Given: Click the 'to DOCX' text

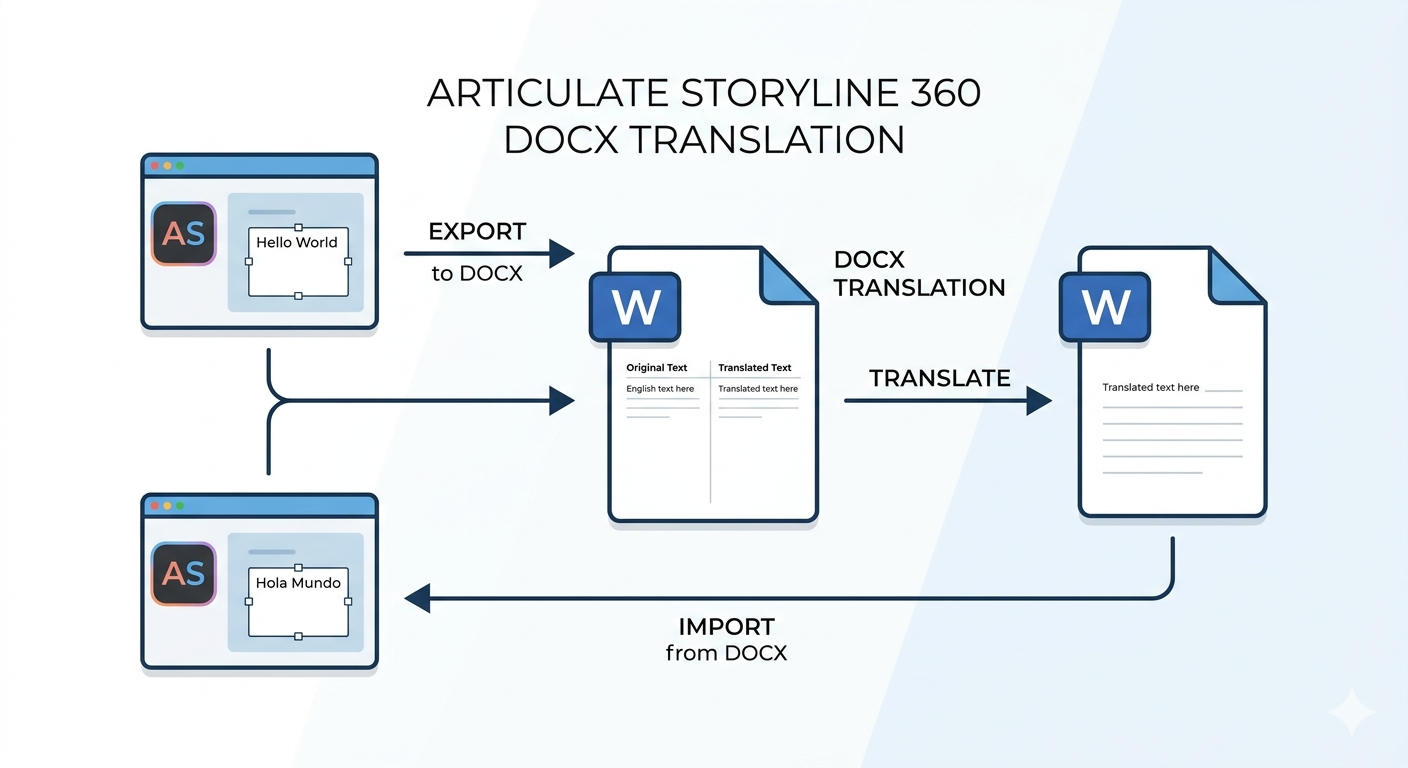Looking at the screenshot, I should (477, 273).
